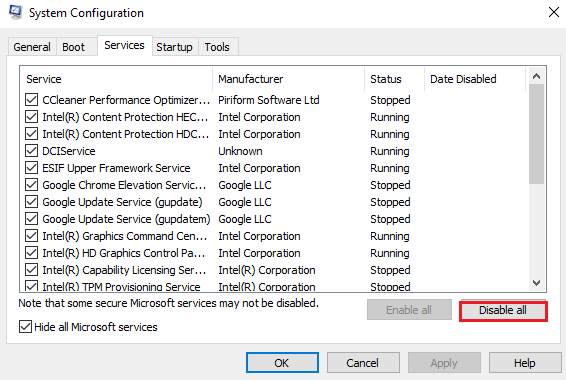Open the Boot tab
Image resolution: width=566 pixels, height=380 pixels.
73,47
